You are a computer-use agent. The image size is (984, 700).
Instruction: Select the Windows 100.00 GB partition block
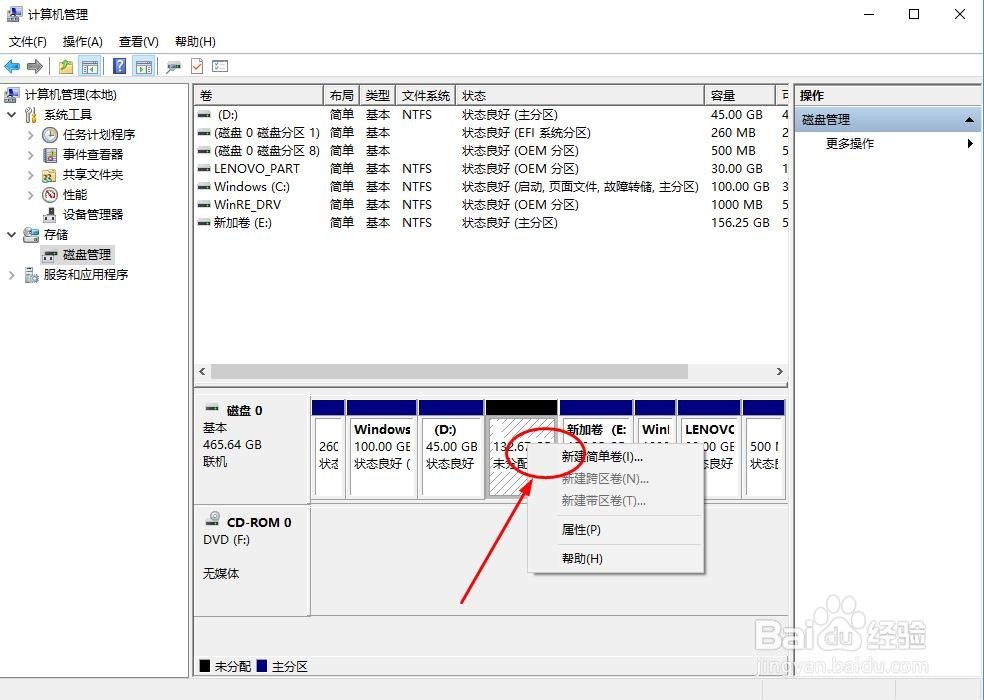click(382, 449)
